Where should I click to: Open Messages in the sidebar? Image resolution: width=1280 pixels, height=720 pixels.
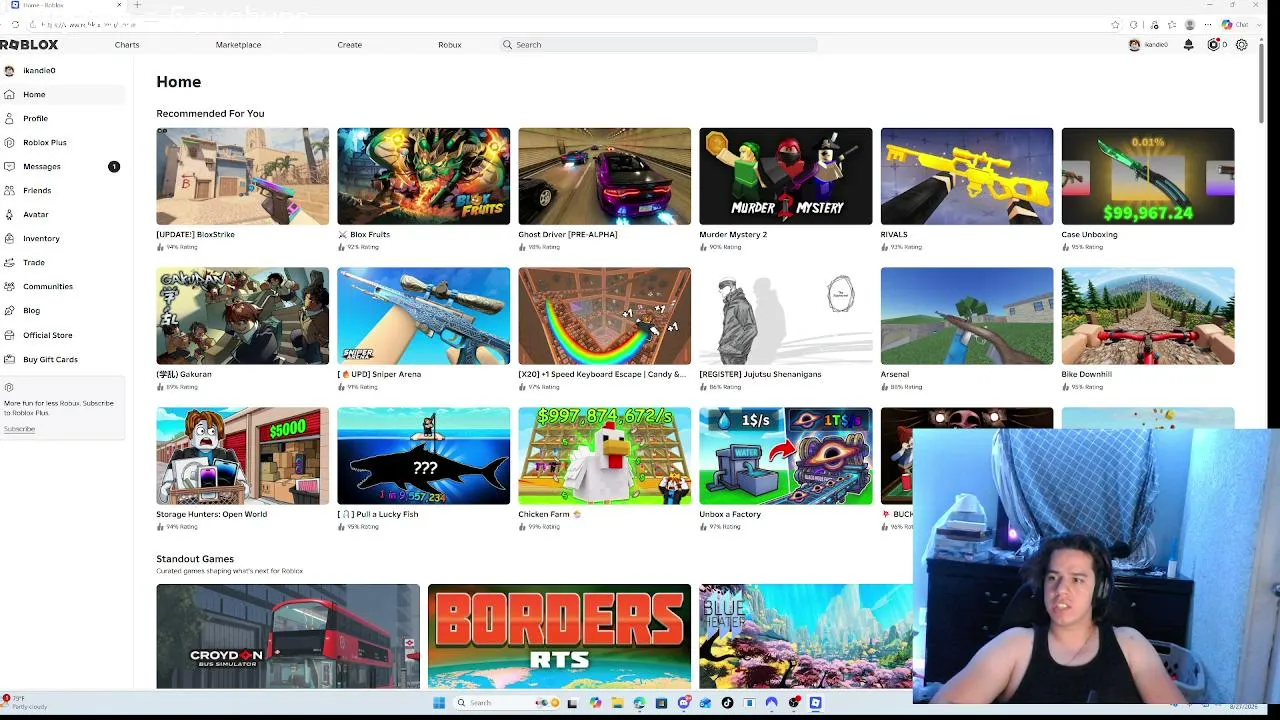click(62, 166)
